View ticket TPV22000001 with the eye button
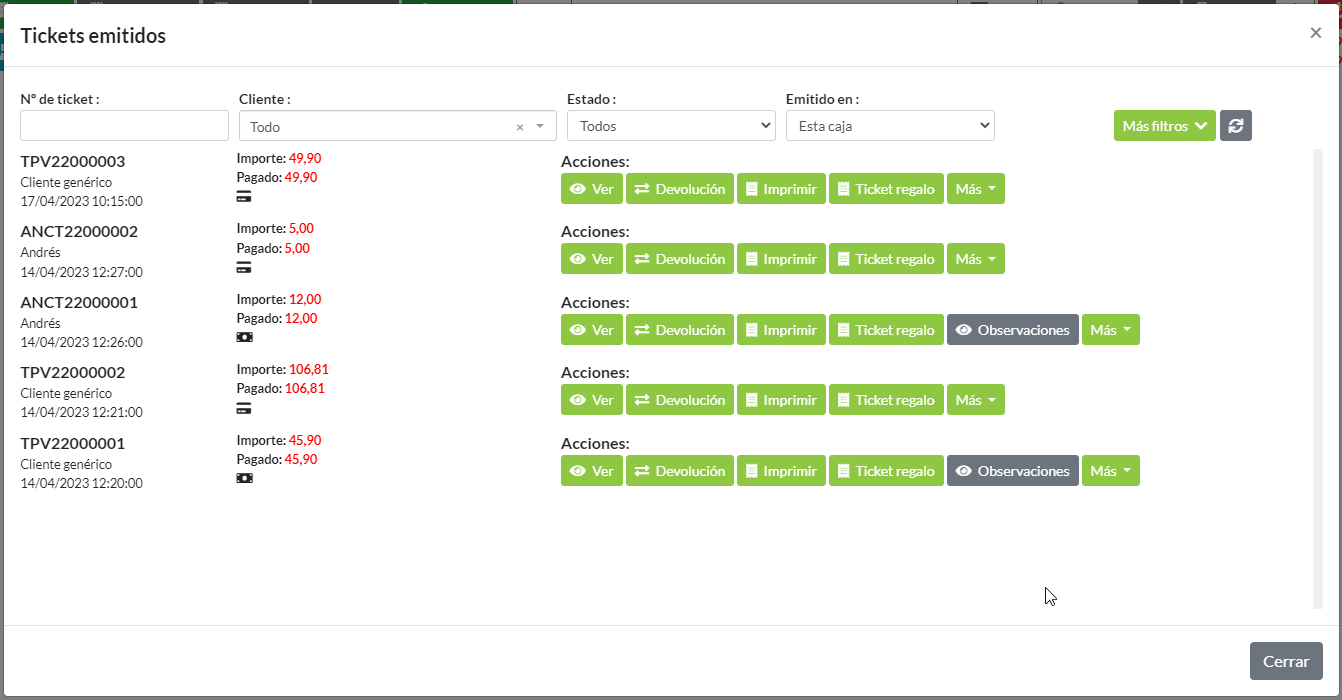The height and width of the screenshot is (700, 1342). [592, 471]
